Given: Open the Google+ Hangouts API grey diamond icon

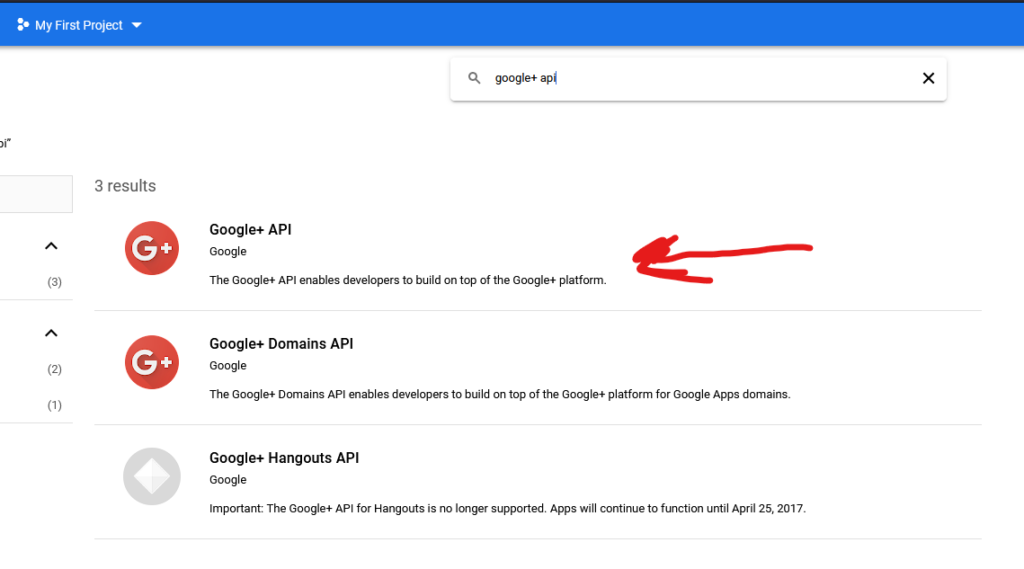Looking at the screenshot, I should coord(152,476).
